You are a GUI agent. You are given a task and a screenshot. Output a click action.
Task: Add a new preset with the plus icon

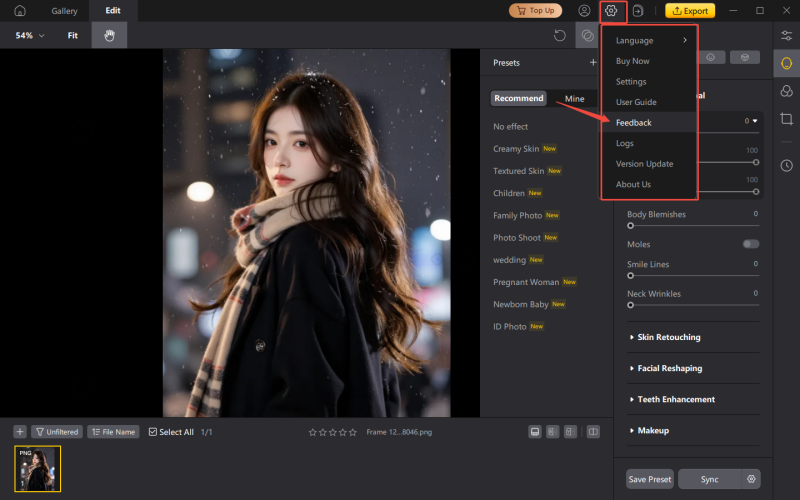coord(593,62)
